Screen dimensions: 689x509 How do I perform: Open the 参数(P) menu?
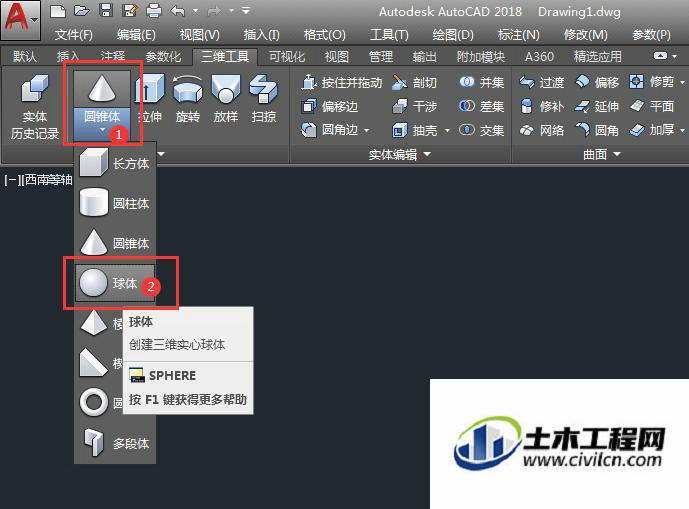651,35
